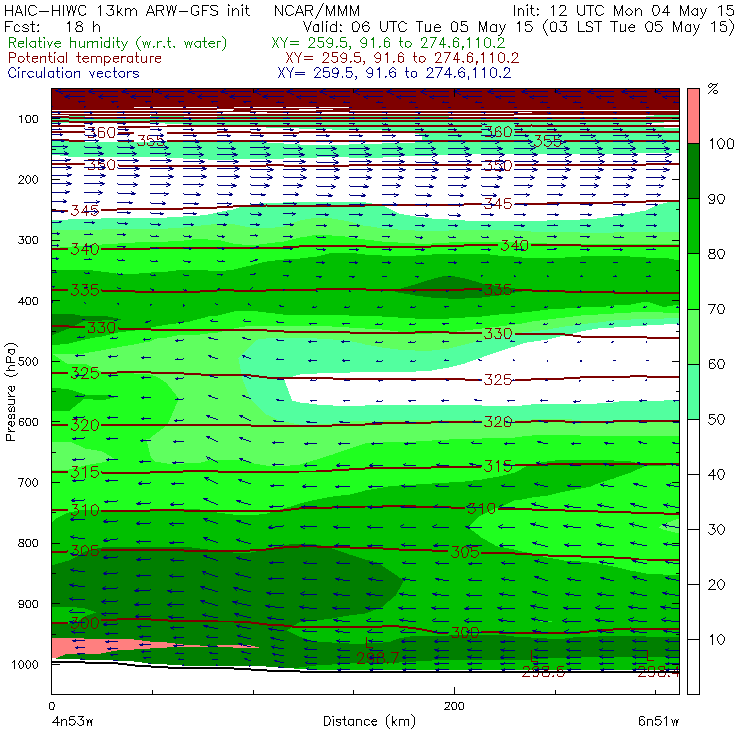Select the red 'Potential temperature' legend label

tap(85, 58)
